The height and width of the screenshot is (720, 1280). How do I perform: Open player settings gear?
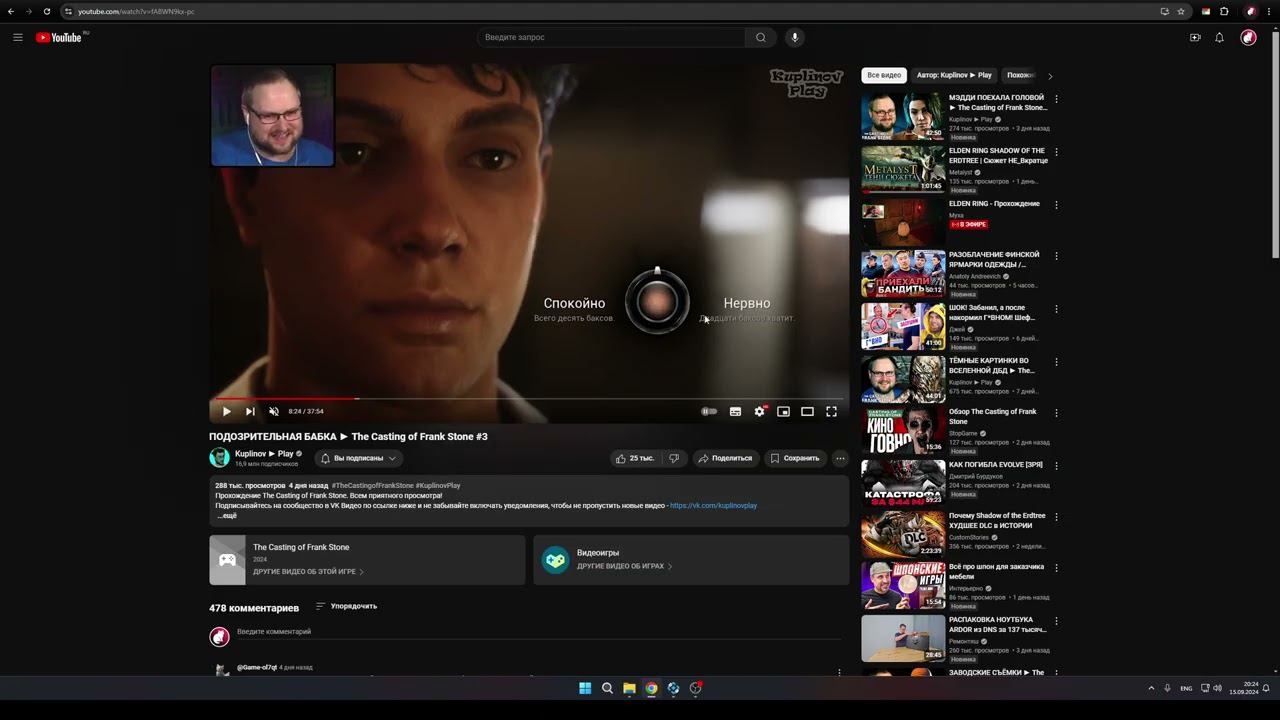tap(759, 411)
